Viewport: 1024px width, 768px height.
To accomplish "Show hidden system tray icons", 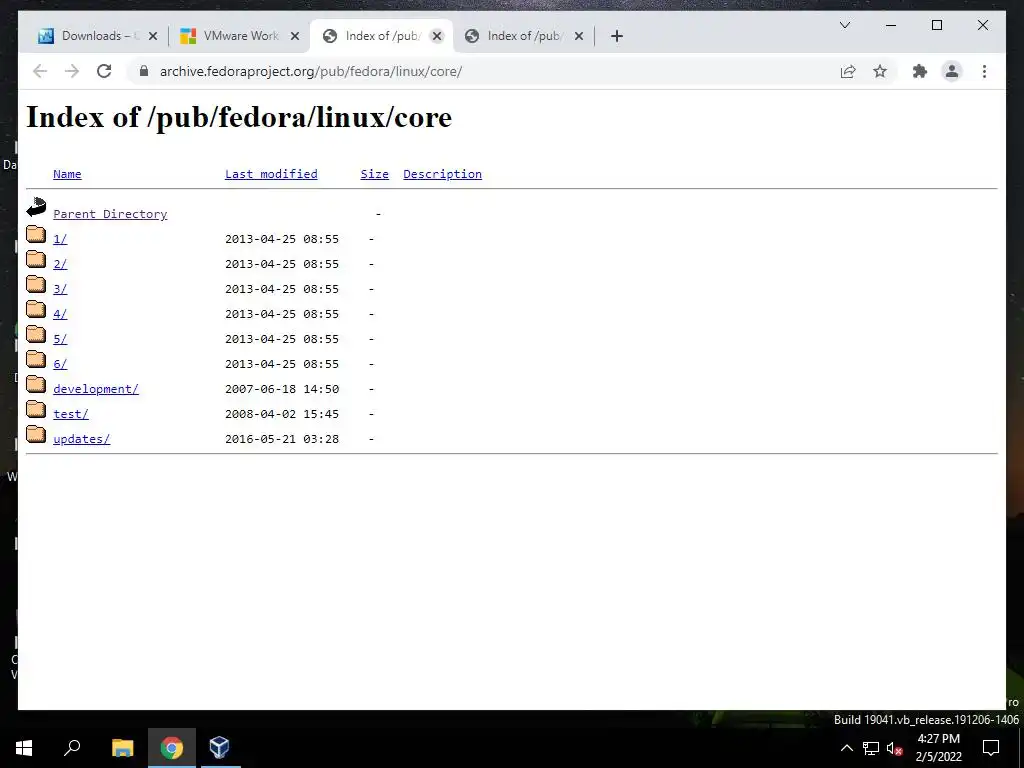I will pos(846,748).
